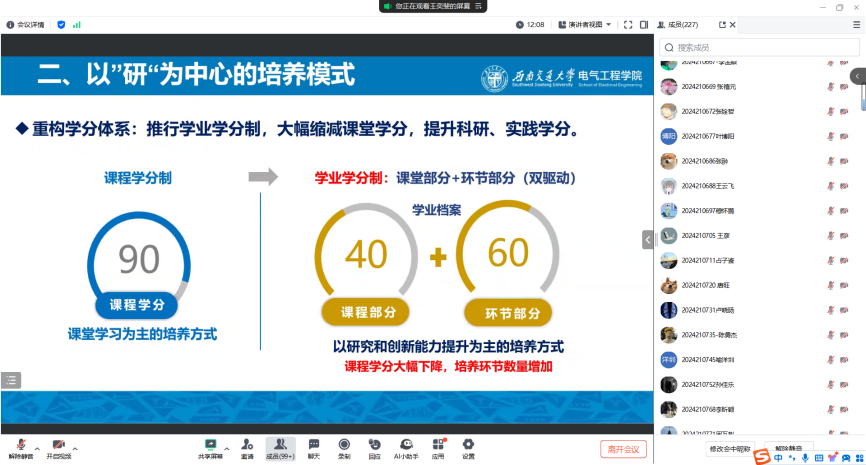The width and height of the screenshot is (866, 465).
Task: Toggle meeting recording with 录制
Action: (x=343, y=446)
